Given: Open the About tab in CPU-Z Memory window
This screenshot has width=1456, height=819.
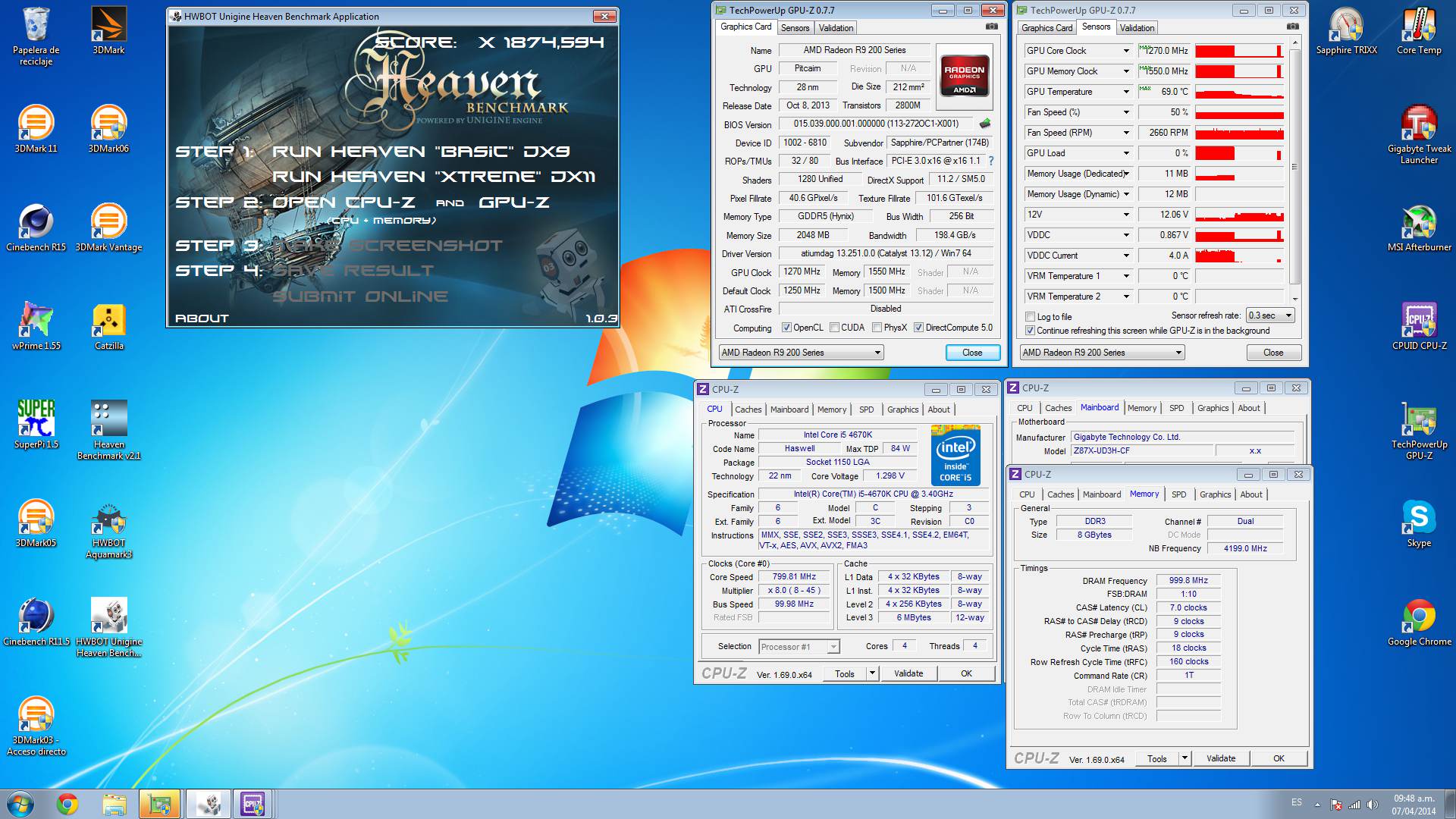Looking at the screenshot, I should [x=1251, y=494].
